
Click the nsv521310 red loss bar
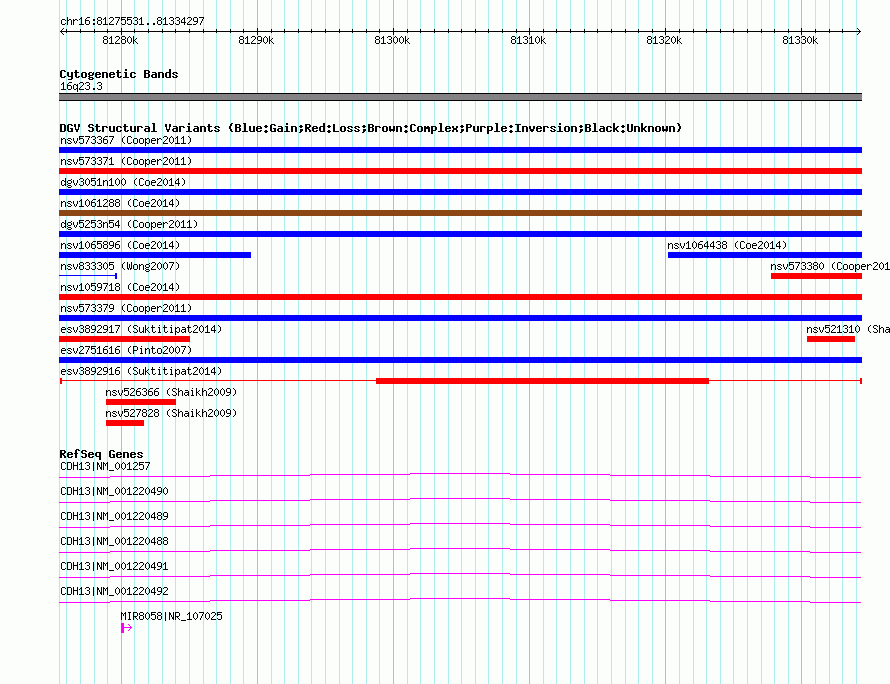point(831,339)
